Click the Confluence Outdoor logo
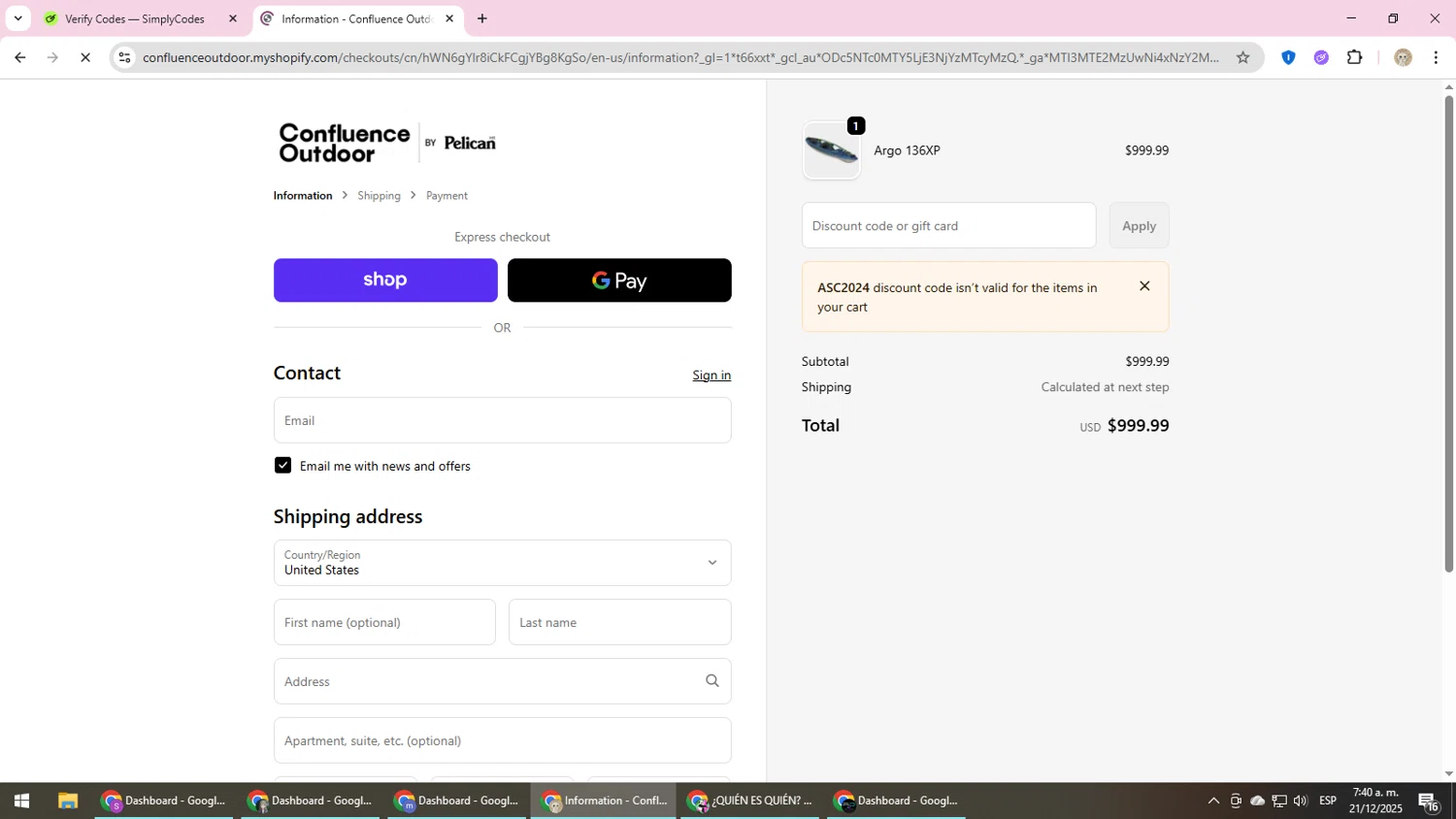 [x=387, y=143]
